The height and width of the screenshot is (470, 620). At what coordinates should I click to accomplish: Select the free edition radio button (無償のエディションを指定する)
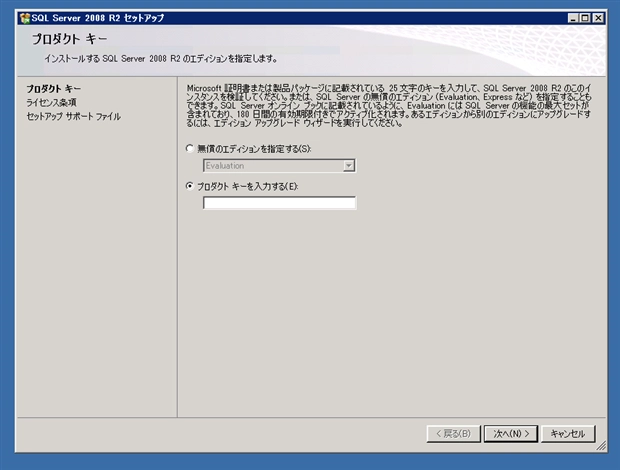[x=190, y=149]
